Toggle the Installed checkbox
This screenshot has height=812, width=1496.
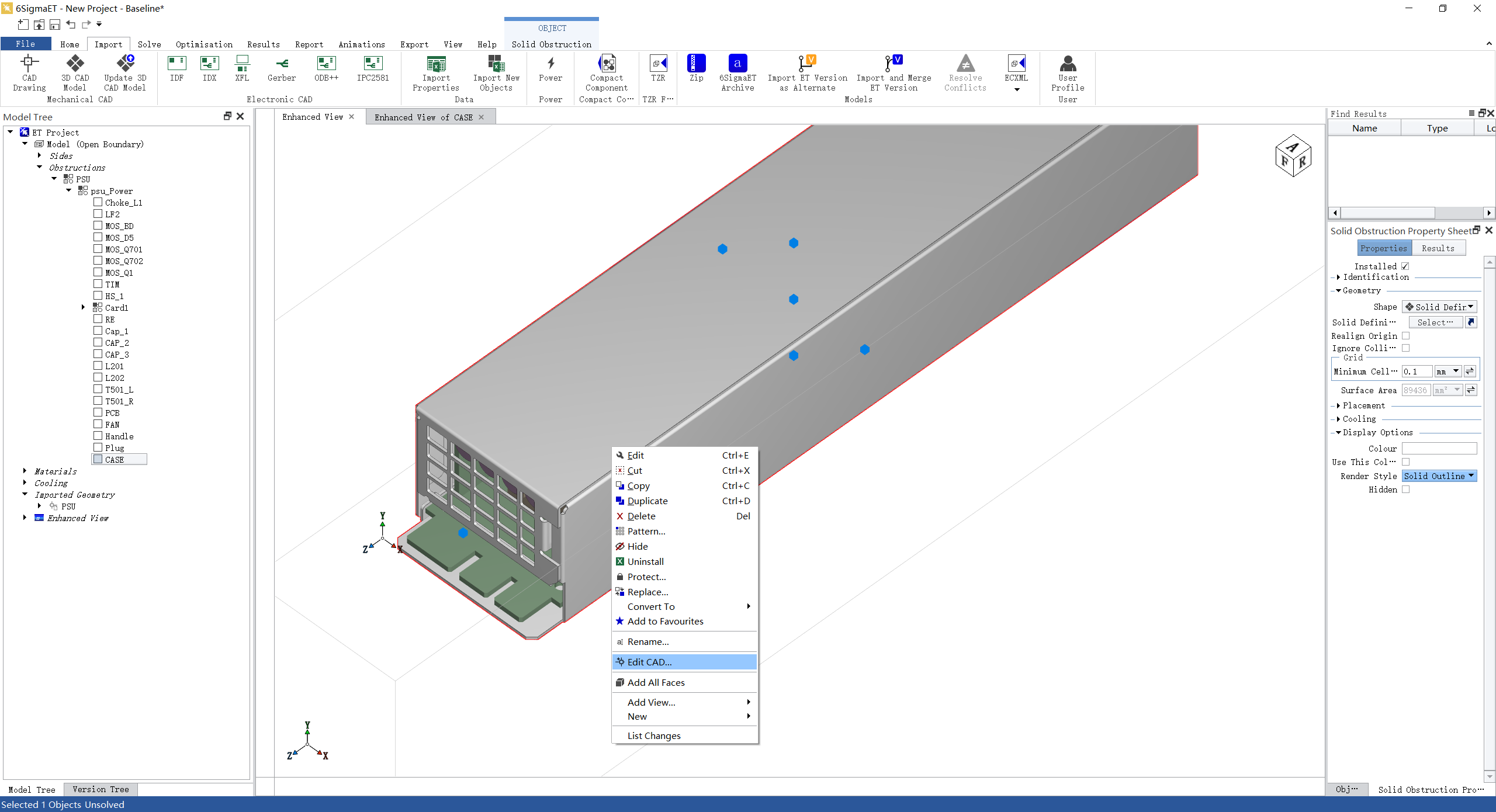tap(1405, 266)
